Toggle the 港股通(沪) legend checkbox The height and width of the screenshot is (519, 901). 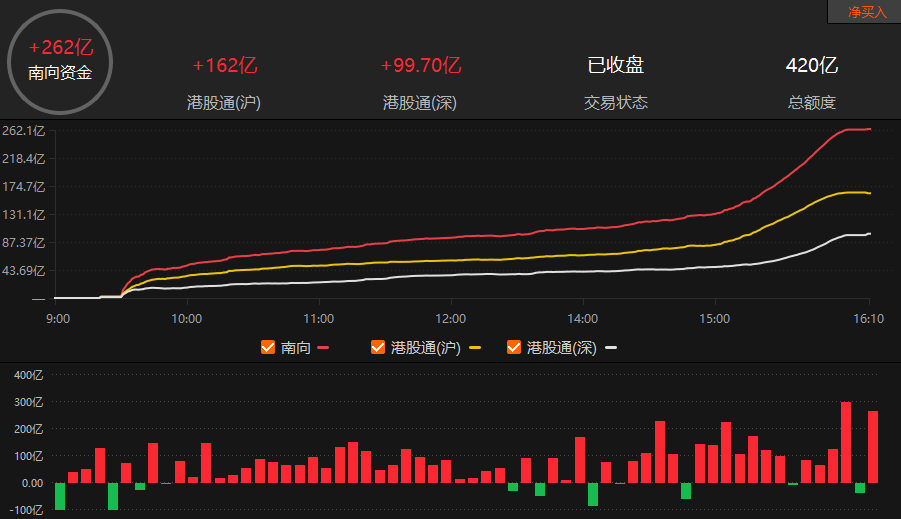click(x=378, y=348)
